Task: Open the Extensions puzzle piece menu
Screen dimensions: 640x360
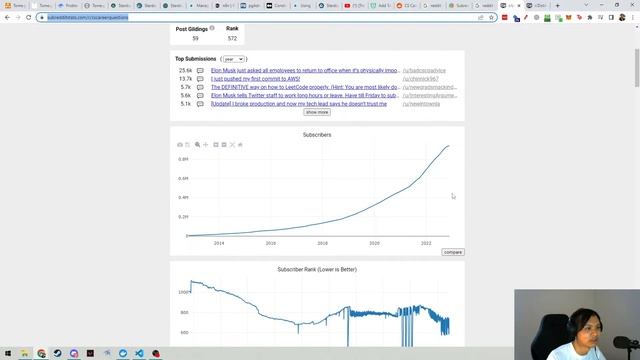Action: click(x=590, y=18)
